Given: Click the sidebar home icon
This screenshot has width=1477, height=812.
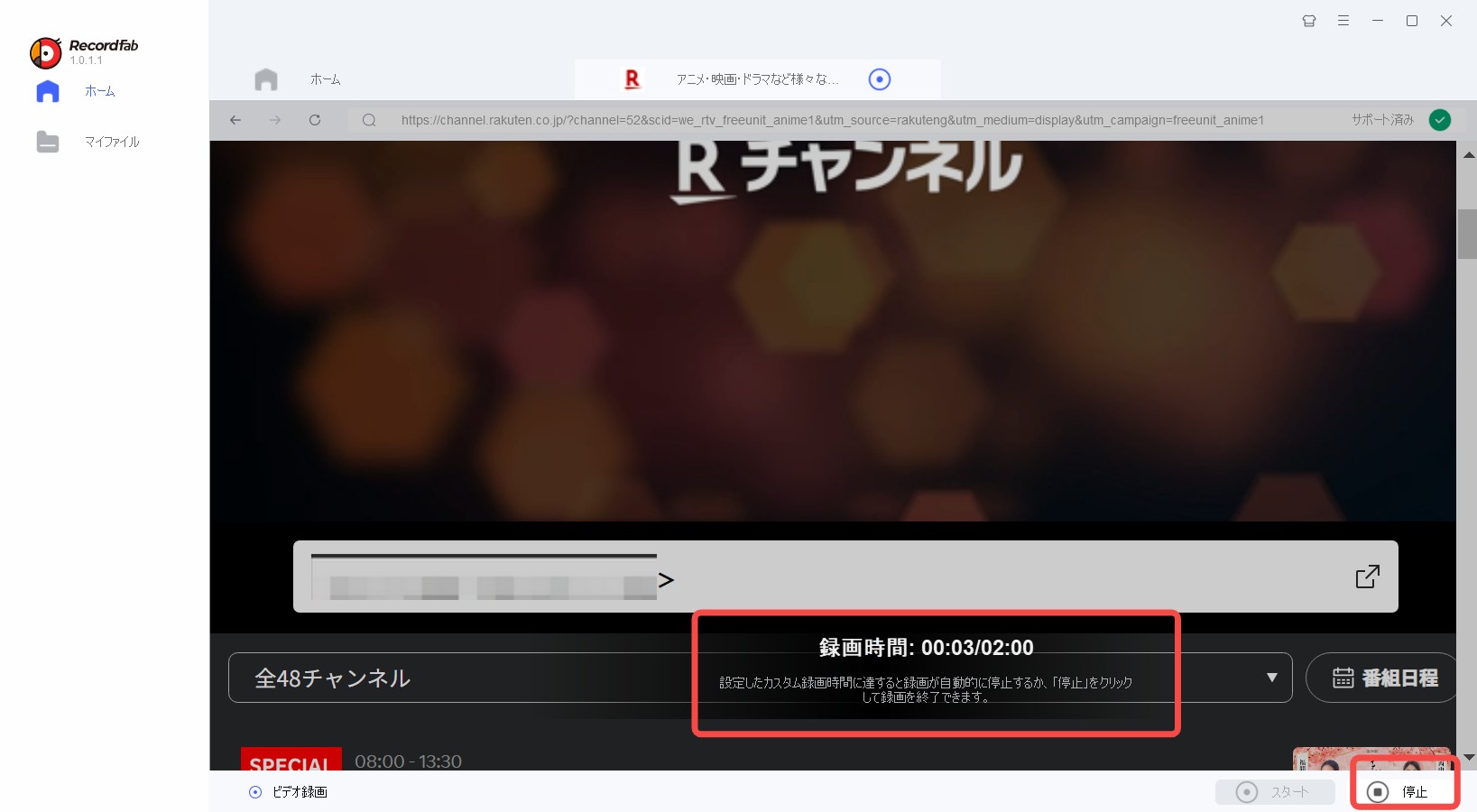Looking at the screenshot, I should (48, 91).
